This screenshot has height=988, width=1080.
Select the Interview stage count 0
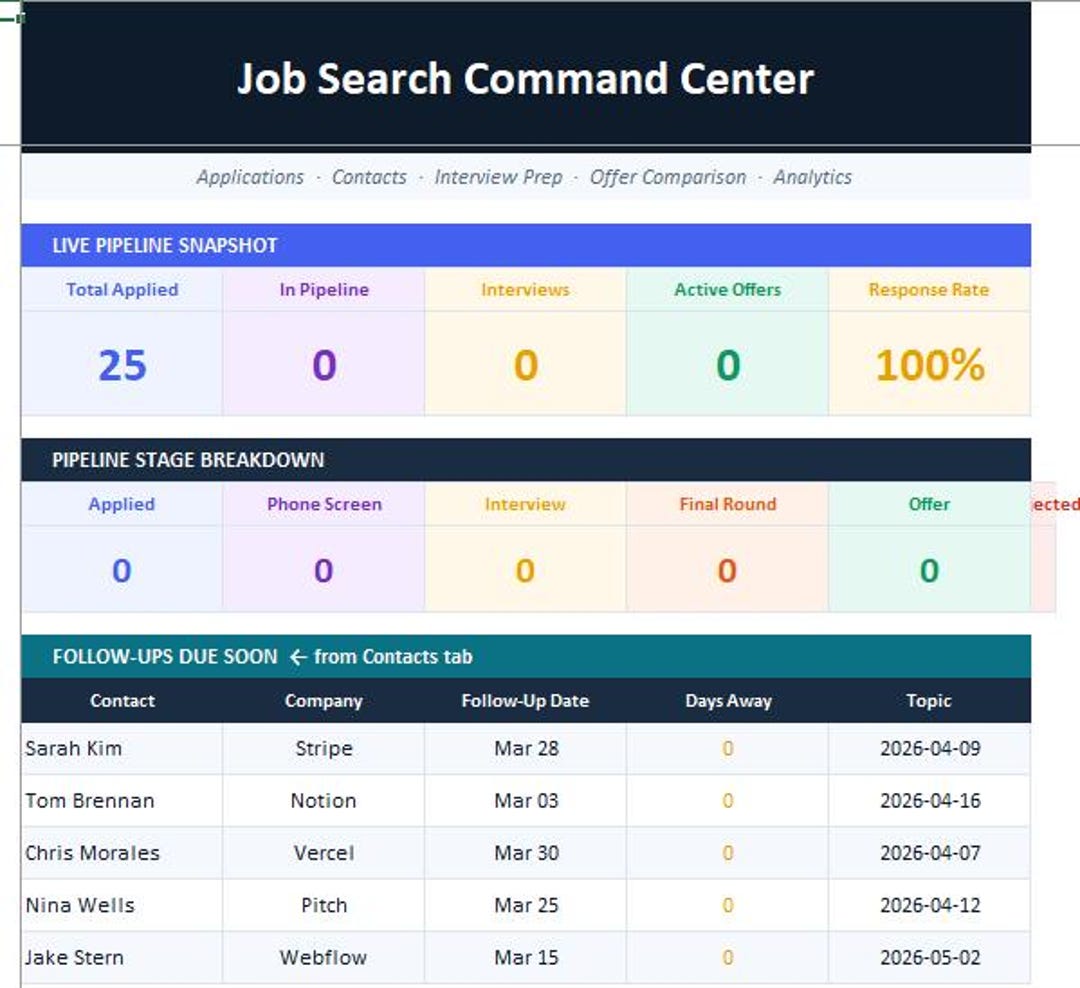click(526, 570)
